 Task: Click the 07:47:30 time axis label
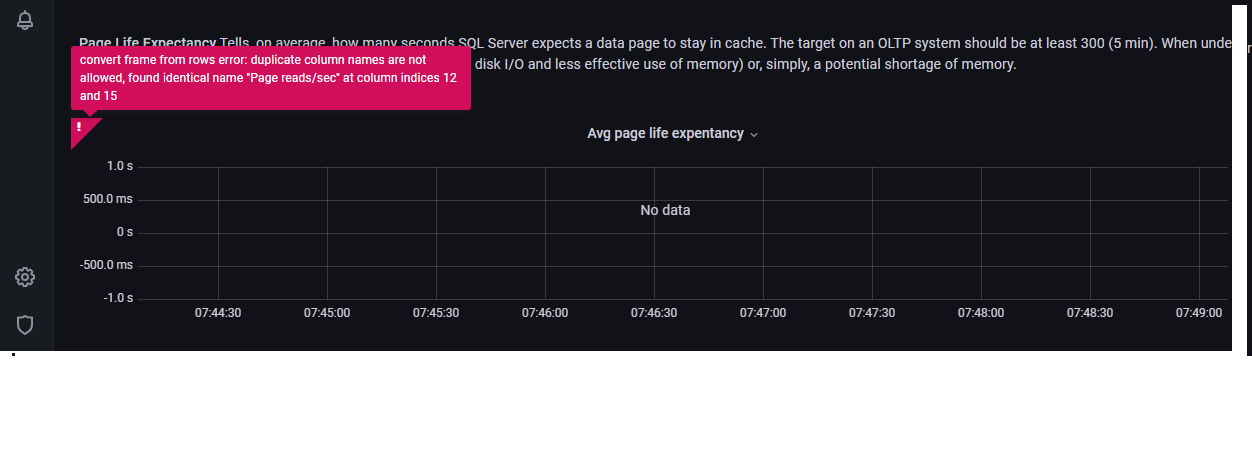pos(872,313)
